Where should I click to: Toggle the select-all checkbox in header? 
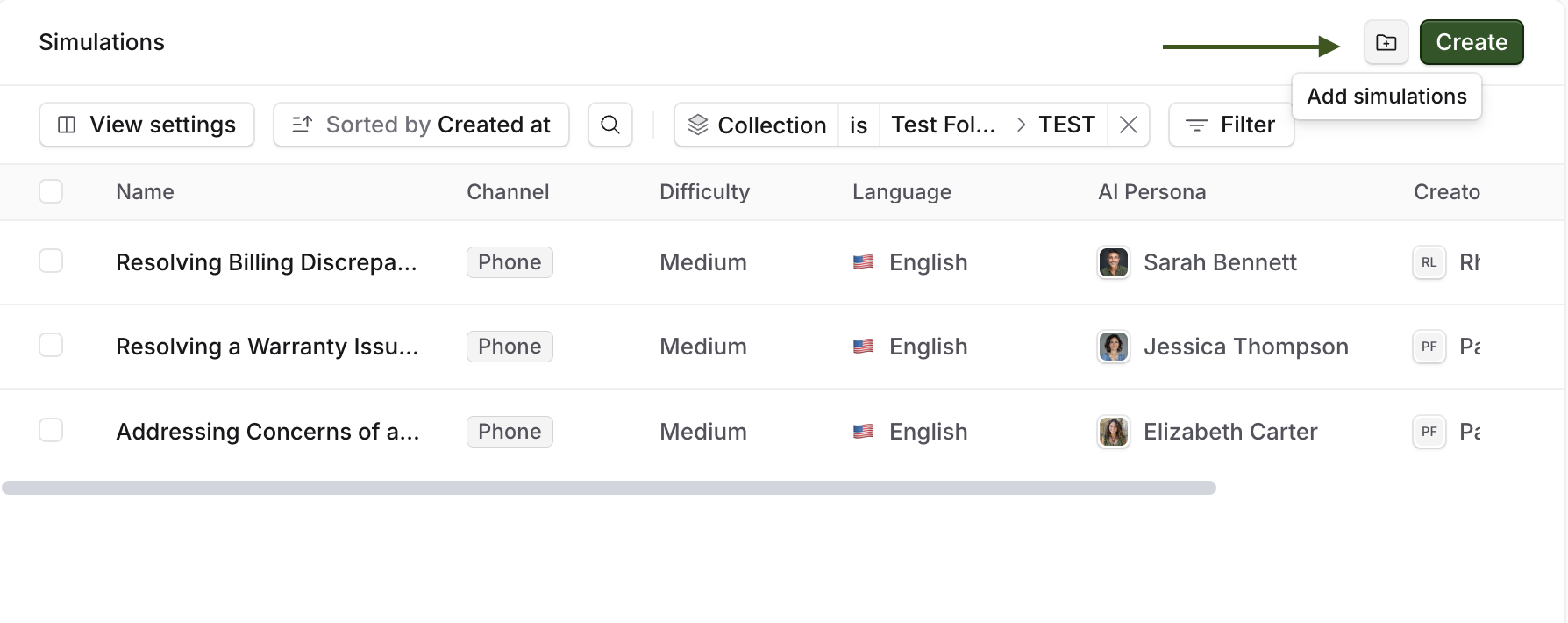click(x=51, y=191)
